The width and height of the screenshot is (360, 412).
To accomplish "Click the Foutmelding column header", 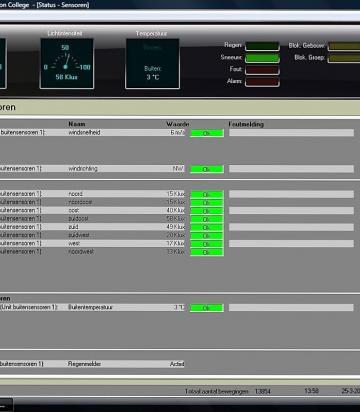I will point(246,124).
